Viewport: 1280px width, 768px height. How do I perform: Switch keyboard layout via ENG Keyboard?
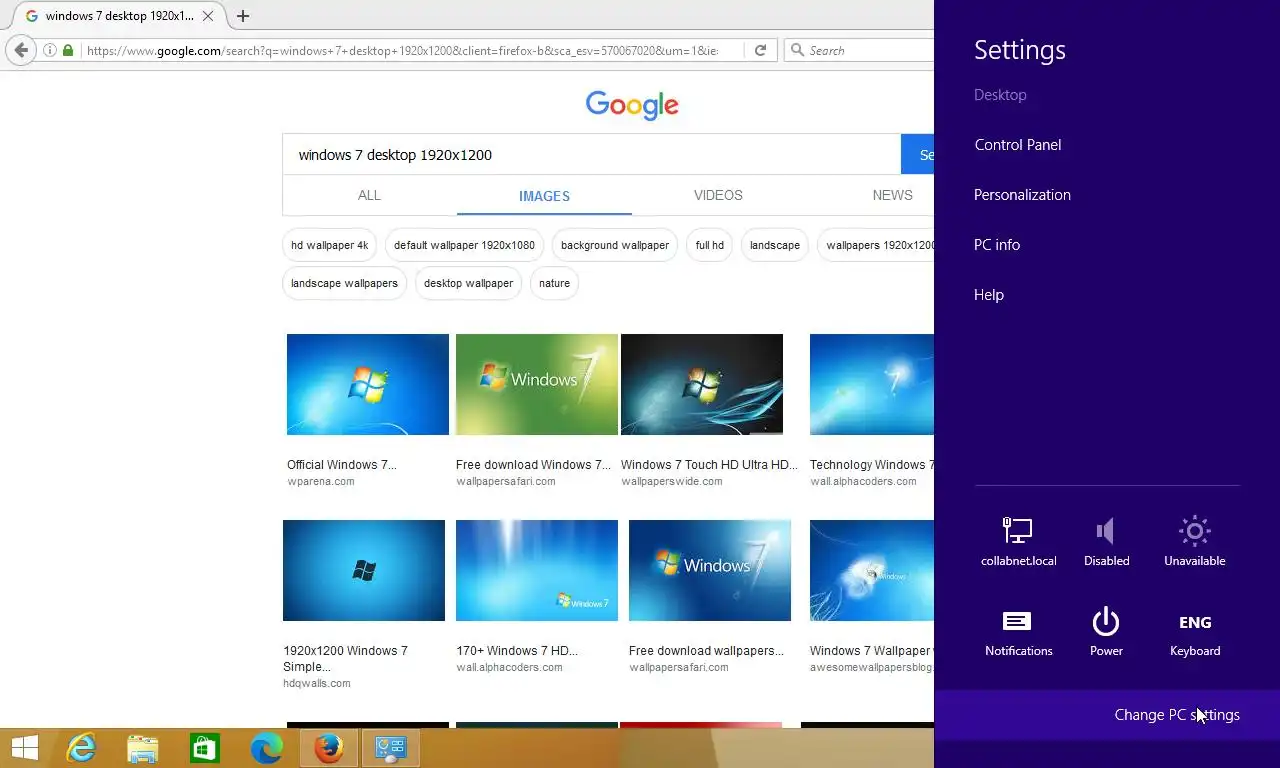click(x=1195, y=633)
